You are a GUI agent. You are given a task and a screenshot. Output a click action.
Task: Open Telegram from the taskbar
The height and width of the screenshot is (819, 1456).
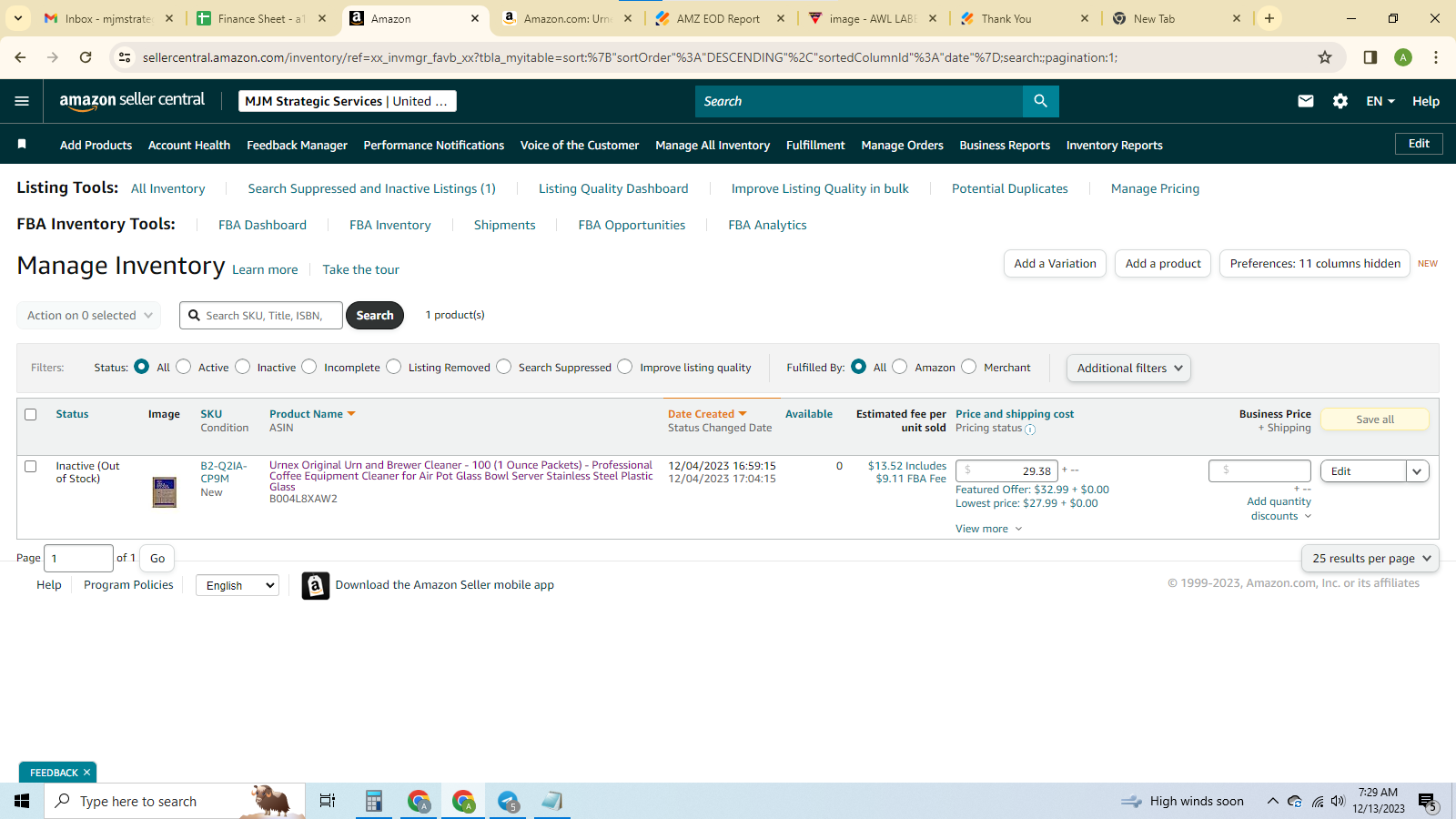pyautogui.click(x=508, y=801)
